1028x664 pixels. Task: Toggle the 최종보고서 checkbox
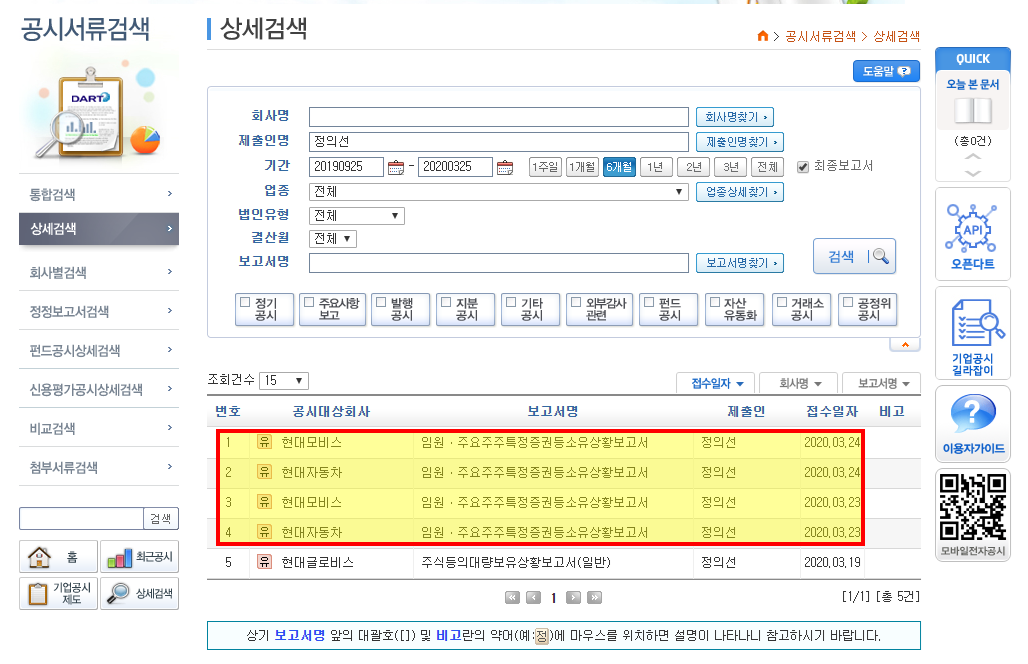(x=802, y=167)
